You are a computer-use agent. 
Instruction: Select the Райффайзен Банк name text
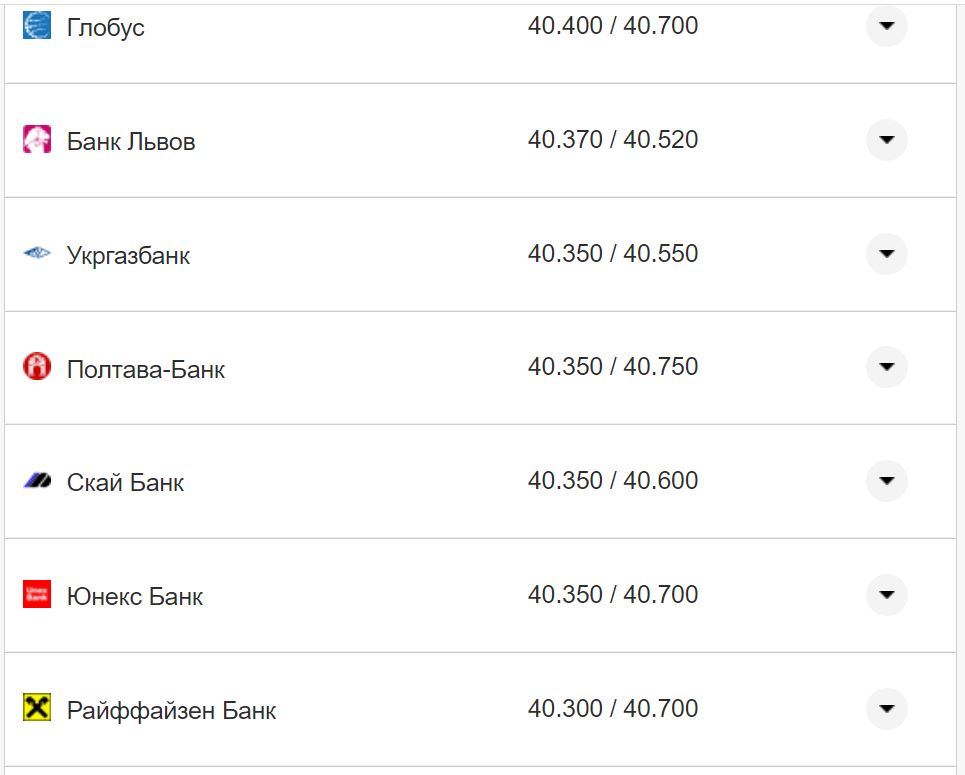coord(171,711)
